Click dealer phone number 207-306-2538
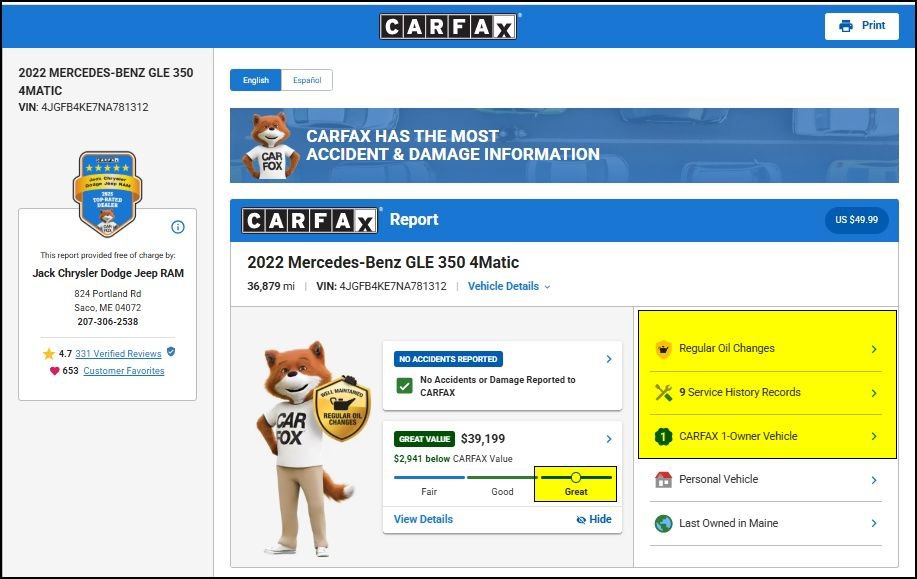Screen dimensions: 917x579 (x=108, y=322)
